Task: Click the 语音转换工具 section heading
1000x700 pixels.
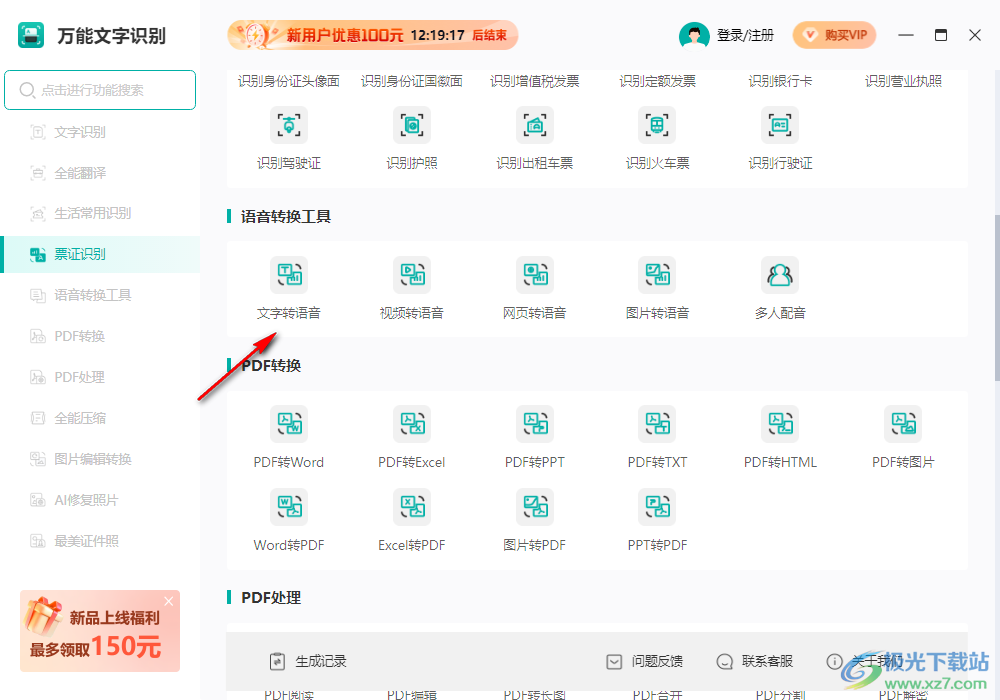Action: click(x=286, y=217)
